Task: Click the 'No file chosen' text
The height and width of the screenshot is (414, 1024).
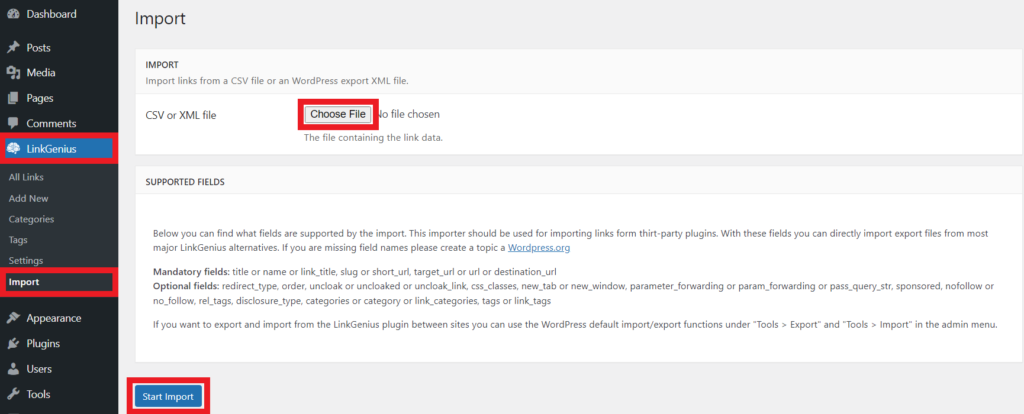Action: (x=408, y=114)
